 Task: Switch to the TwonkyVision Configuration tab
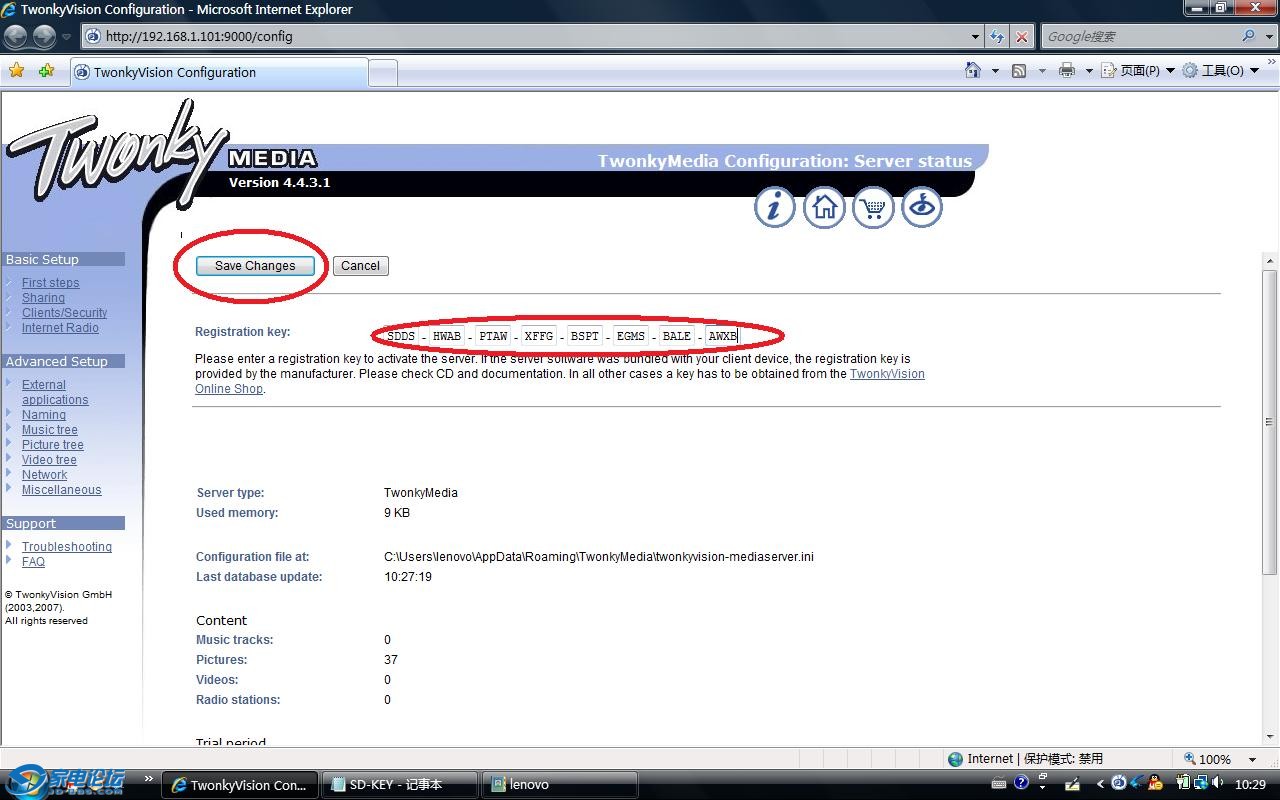tap(218, 72)
